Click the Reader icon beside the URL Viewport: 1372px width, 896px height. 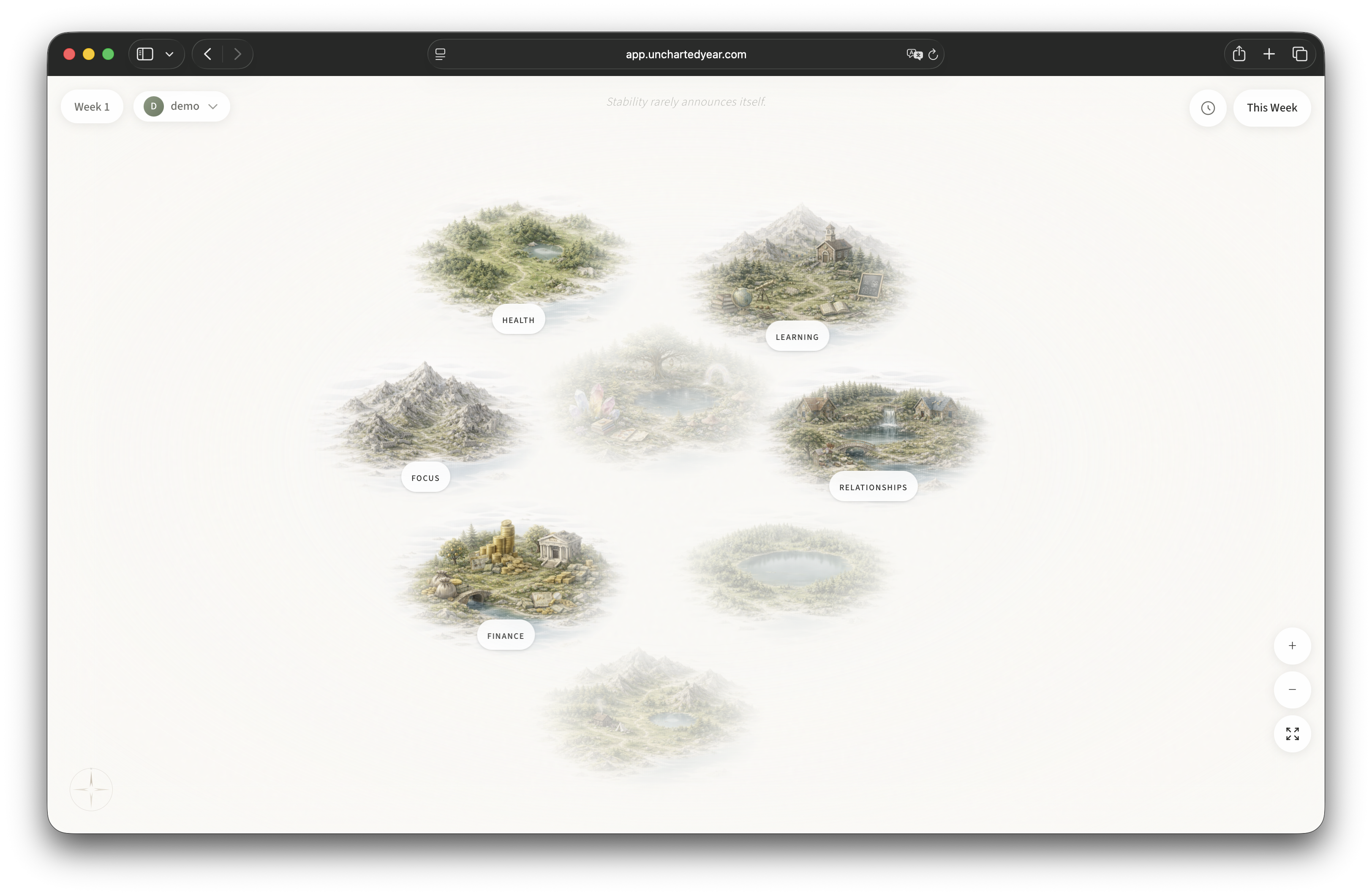coord(440,54)
